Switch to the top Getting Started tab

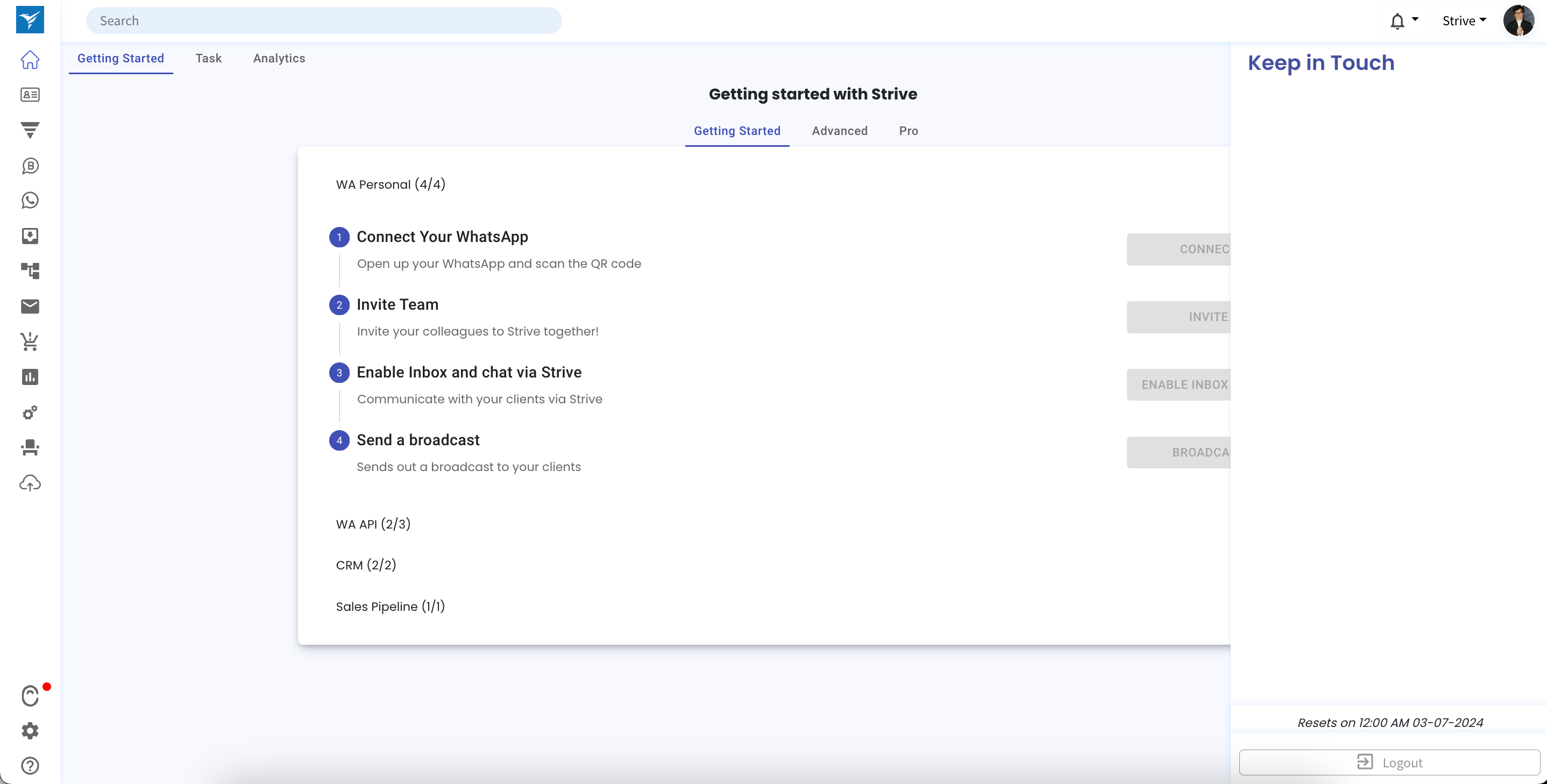click(120, 58)
